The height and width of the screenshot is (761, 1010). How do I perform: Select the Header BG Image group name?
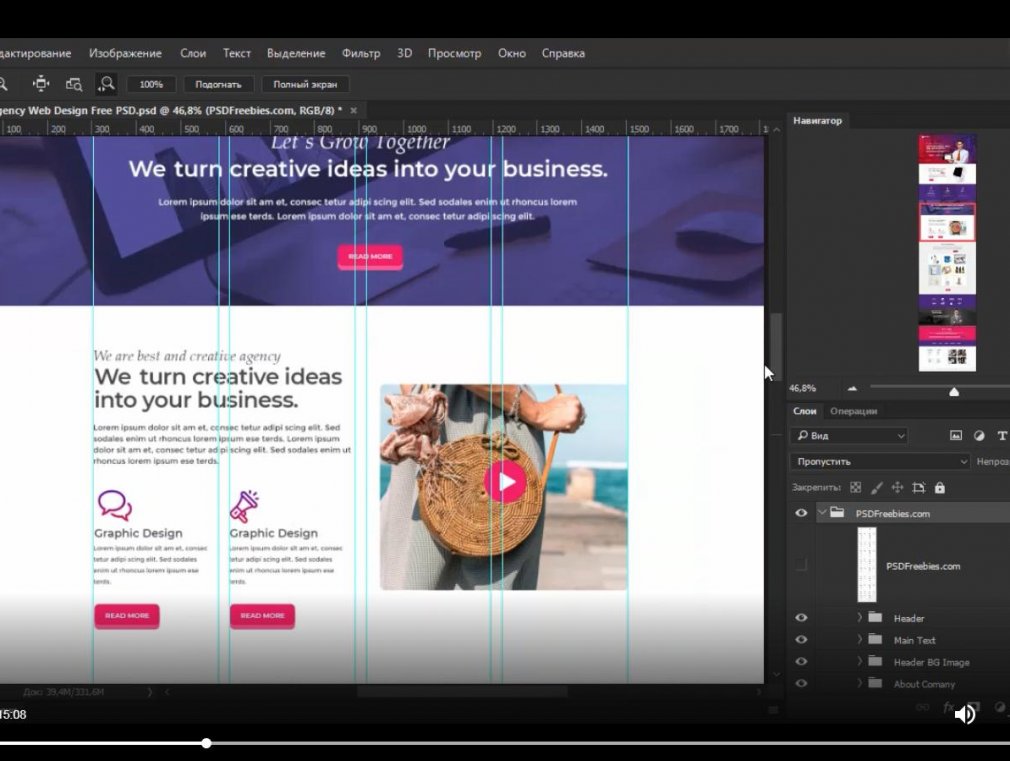point(931,662)
